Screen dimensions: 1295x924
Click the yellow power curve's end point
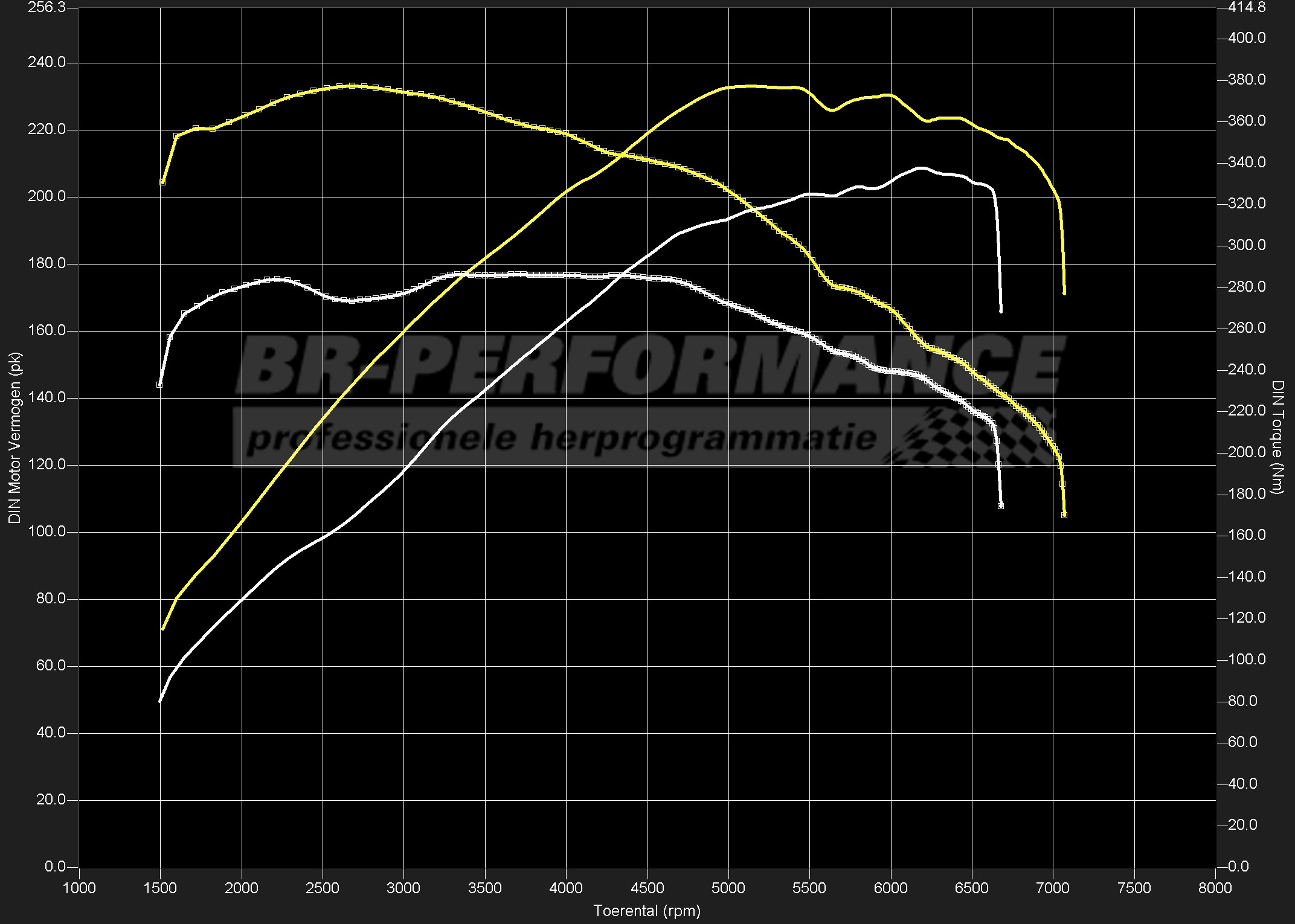(1064, 294)
